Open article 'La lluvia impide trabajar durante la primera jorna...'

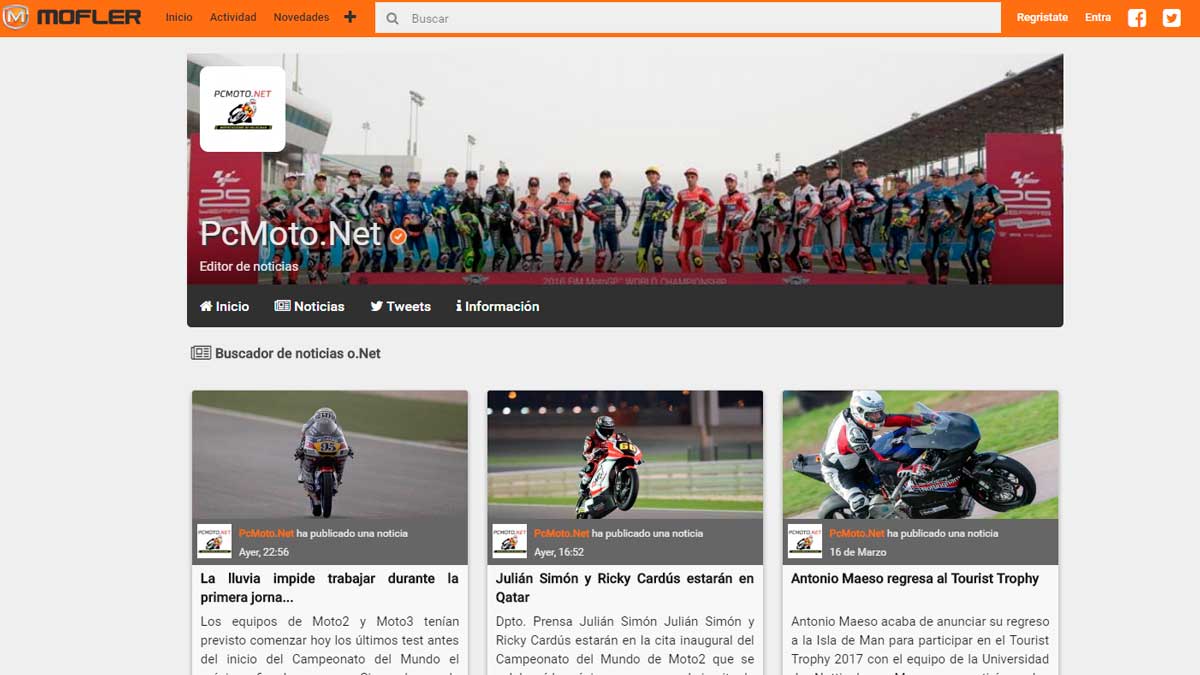pyautogui.click(x=330, y=587)
